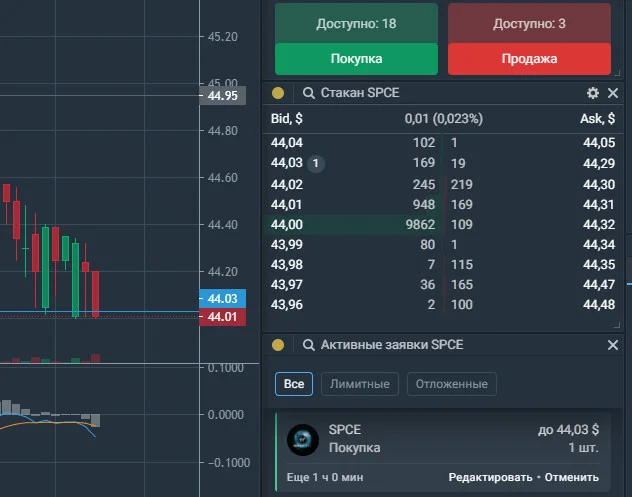Click yellow link dot in Стакан panel
This screenshot has height=497, width=632.
pos(278,93)
